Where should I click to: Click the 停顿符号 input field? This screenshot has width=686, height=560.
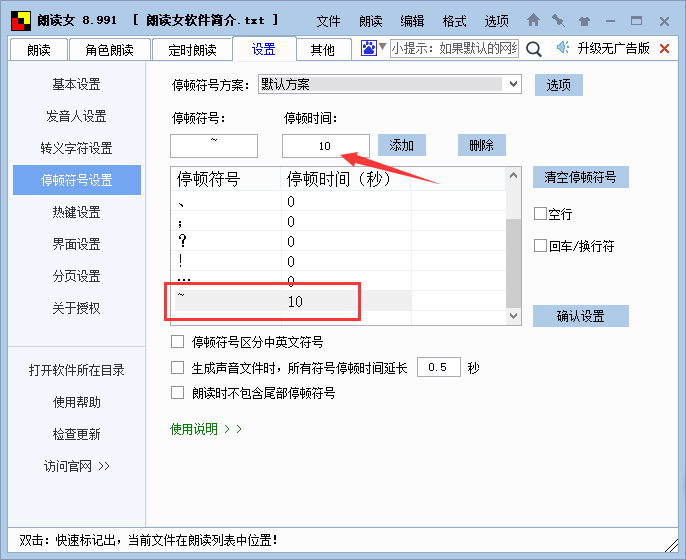tap(214, 146)
